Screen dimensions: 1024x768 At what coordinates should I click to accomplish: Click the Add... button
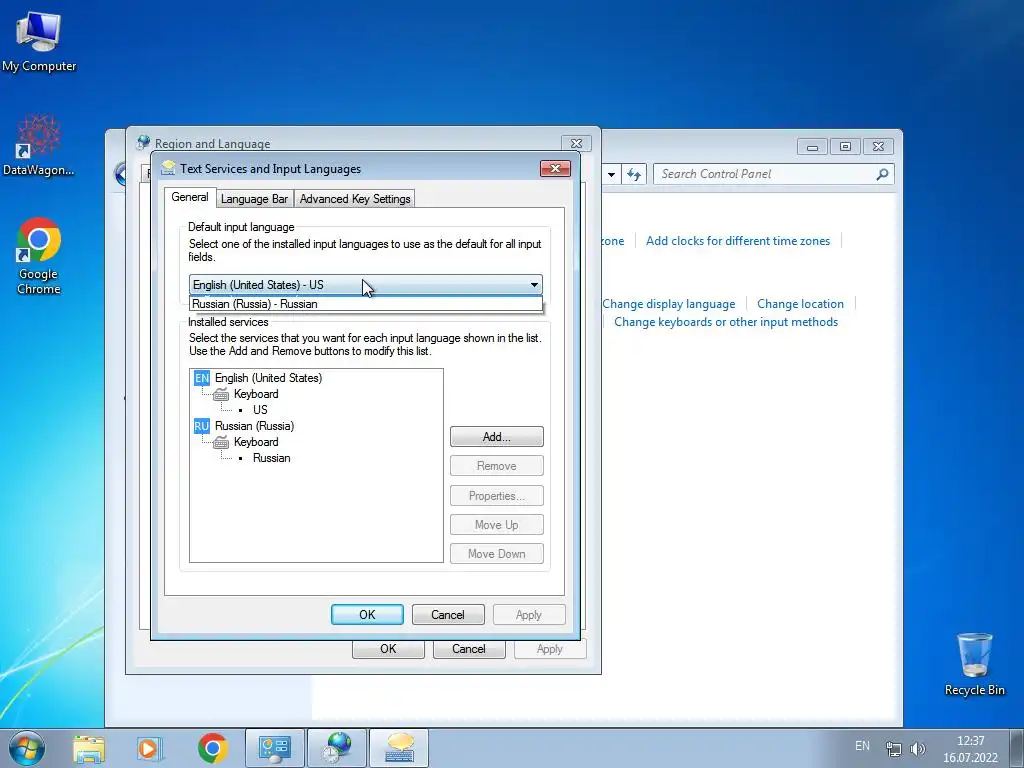tap(496, 437)
